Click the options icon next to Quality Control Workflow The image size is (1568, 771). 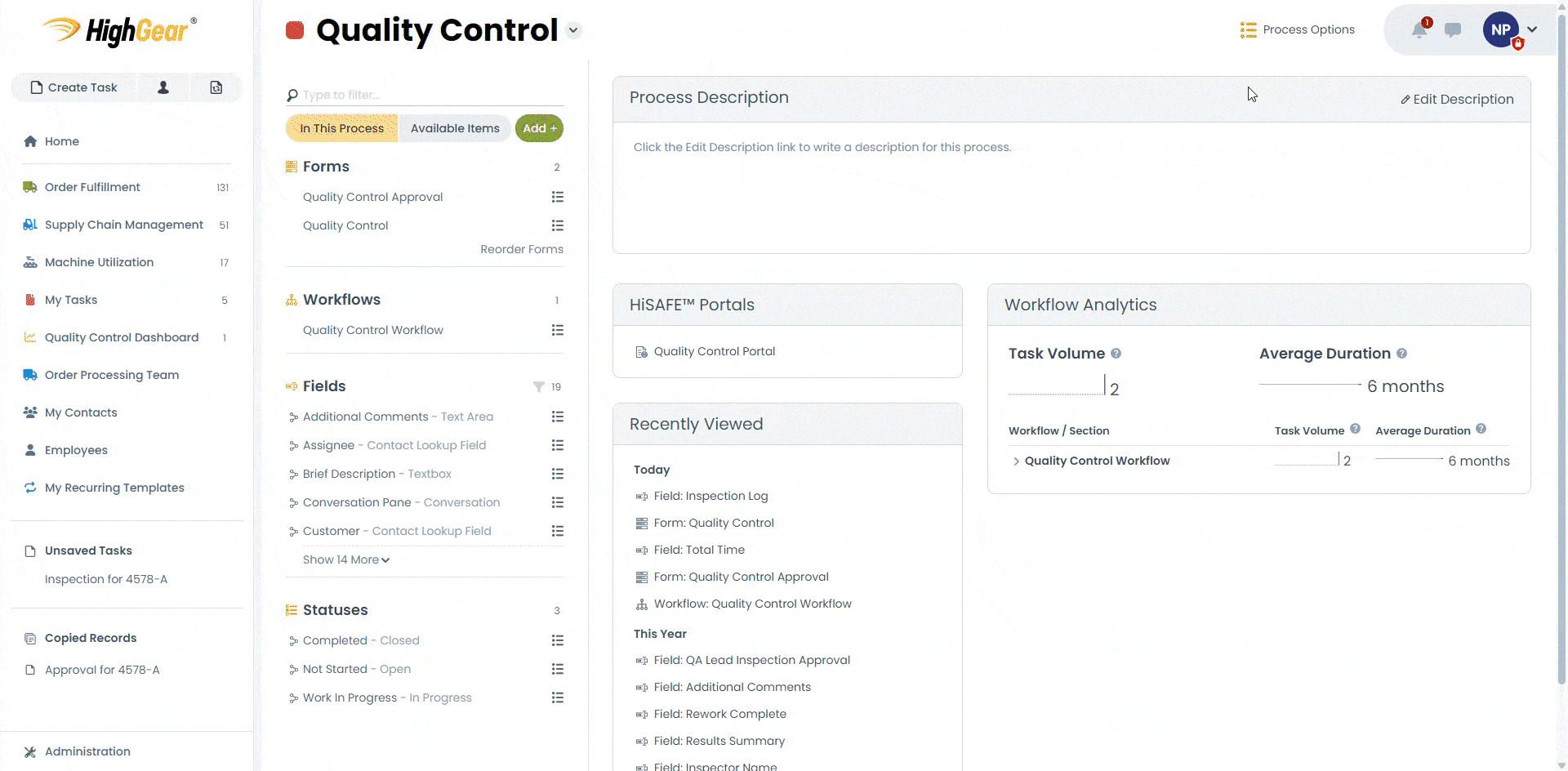[x=558, y=330]
